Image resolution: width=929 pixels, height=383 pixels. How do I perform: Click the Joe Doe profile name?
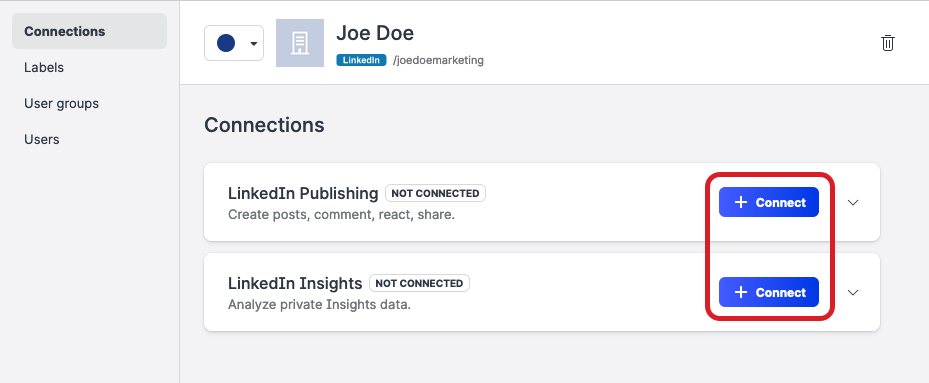point(375,33)
